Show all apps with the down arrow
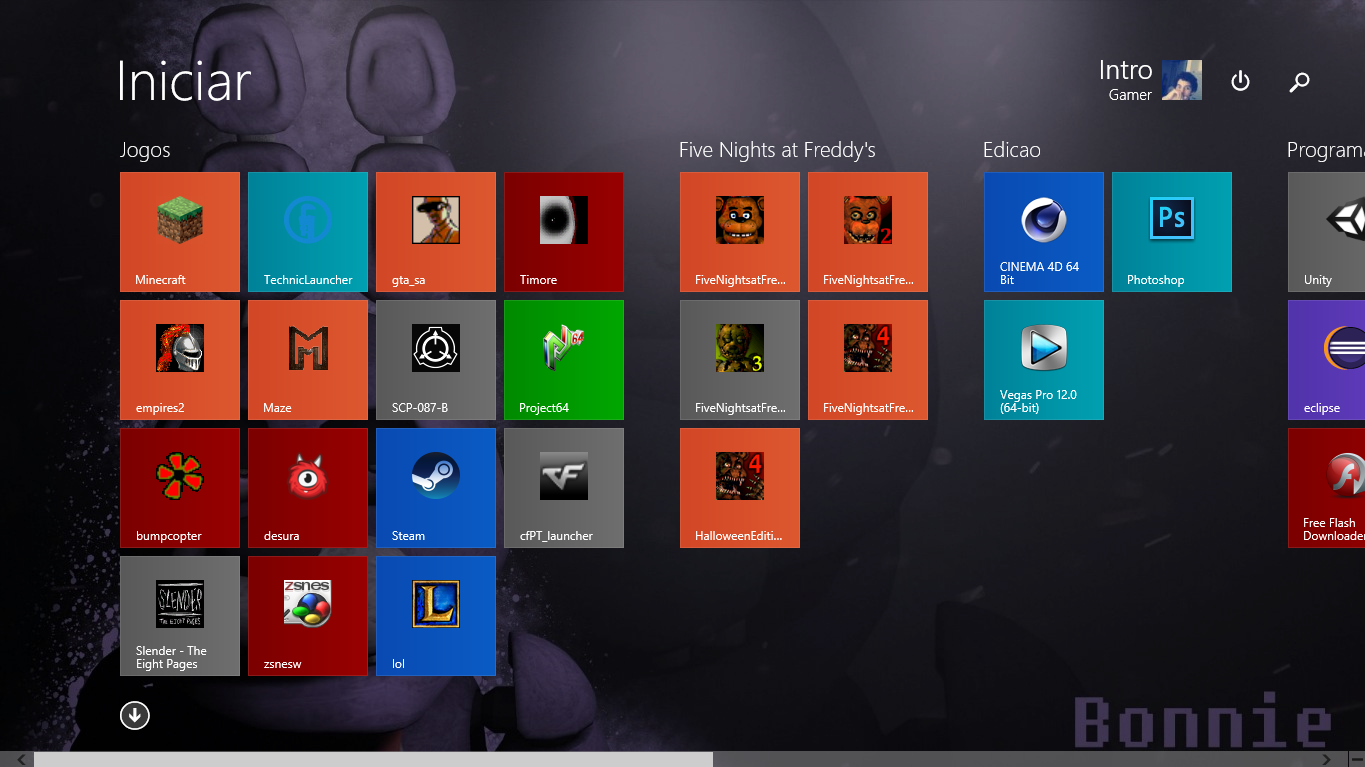The height and width of the screenshot is (767, 1365). [x=135, y=715]
